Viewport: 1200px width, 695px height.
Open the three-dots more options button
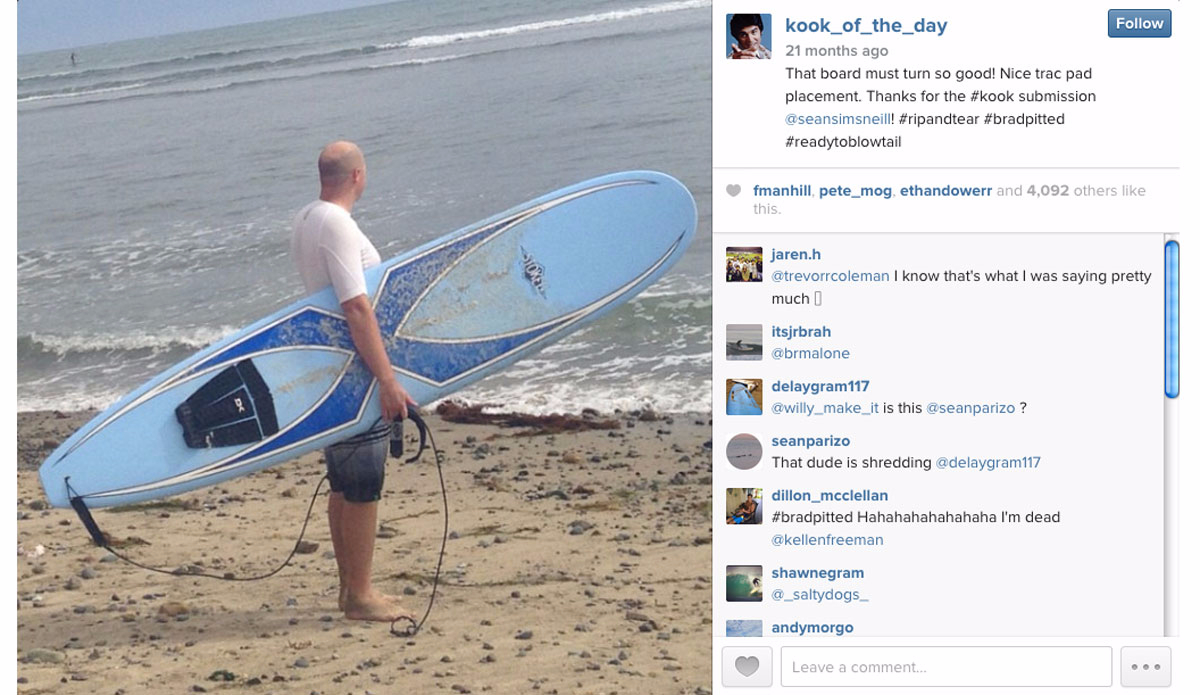1145,666
